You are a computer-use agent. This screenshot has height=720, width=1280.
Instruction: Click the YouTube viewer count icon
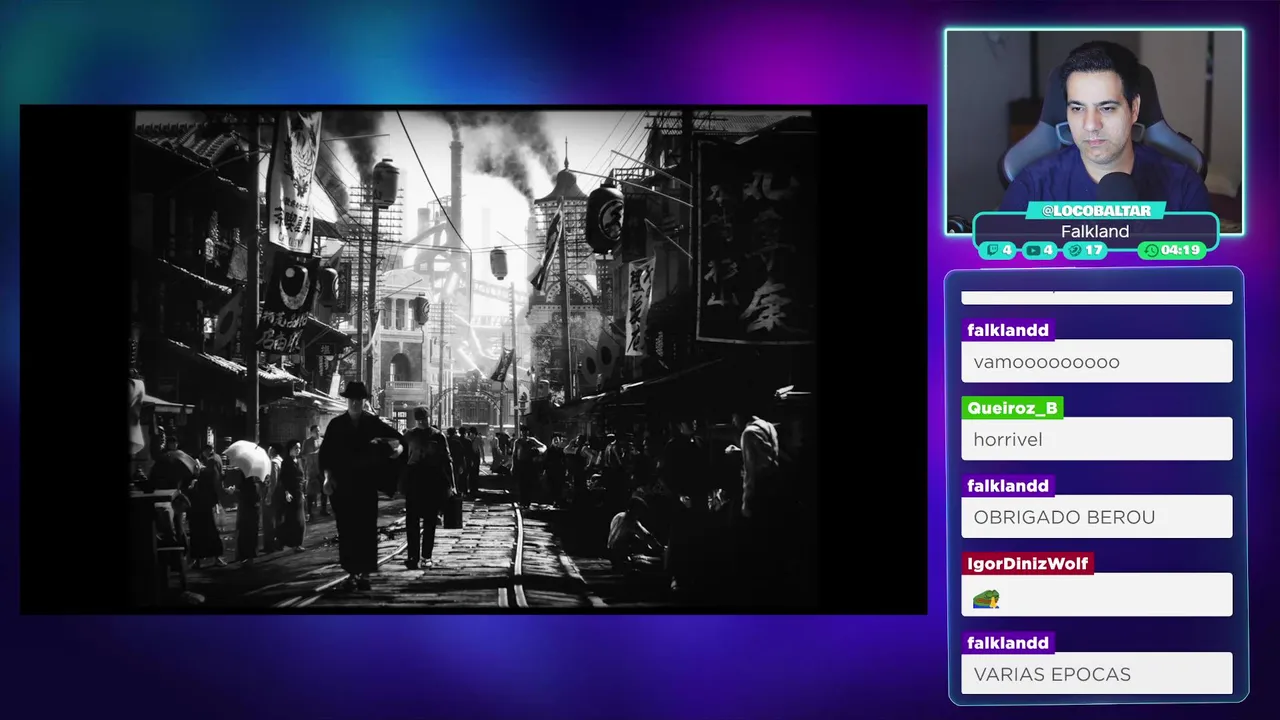1033,250
